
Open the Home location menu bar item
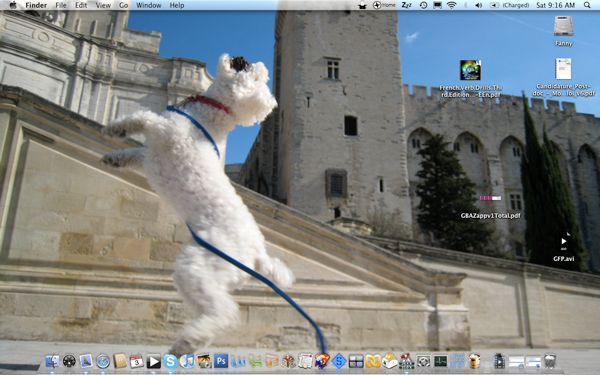384,5
